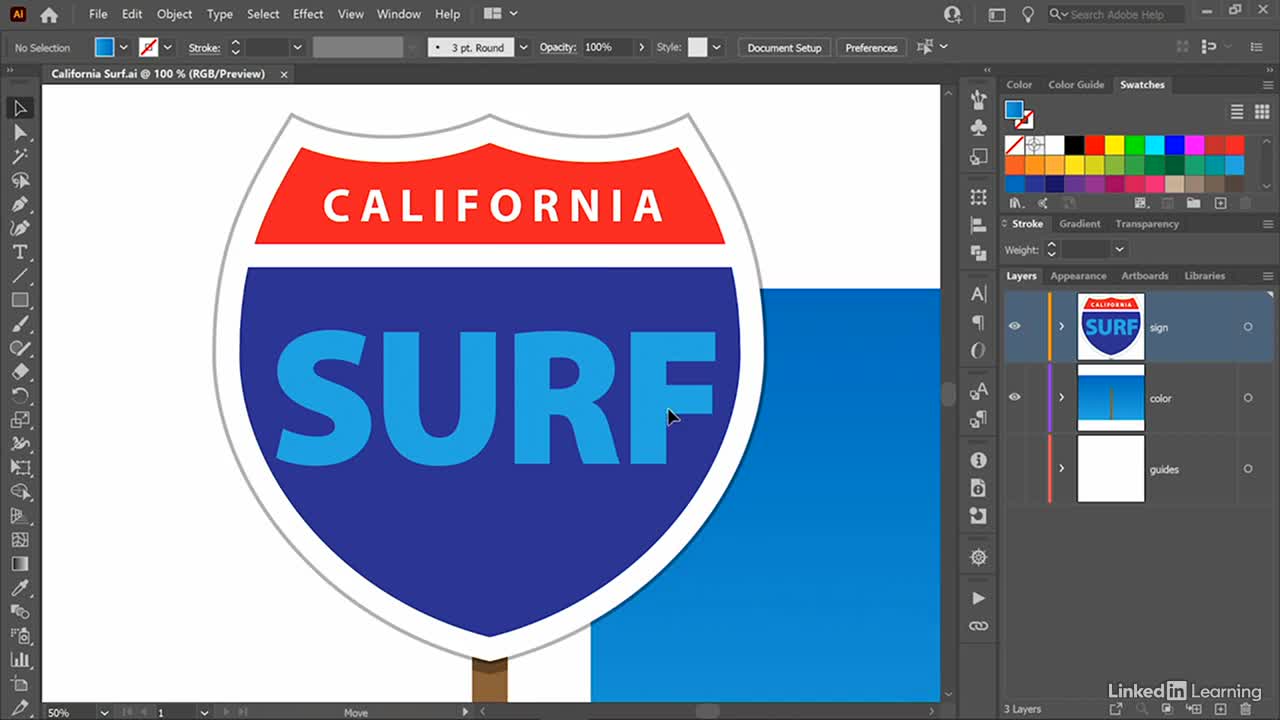Select the yellow swatch in top row
The height and width of the screenshot is (720, 1280).
click(x=1115, y=145)
